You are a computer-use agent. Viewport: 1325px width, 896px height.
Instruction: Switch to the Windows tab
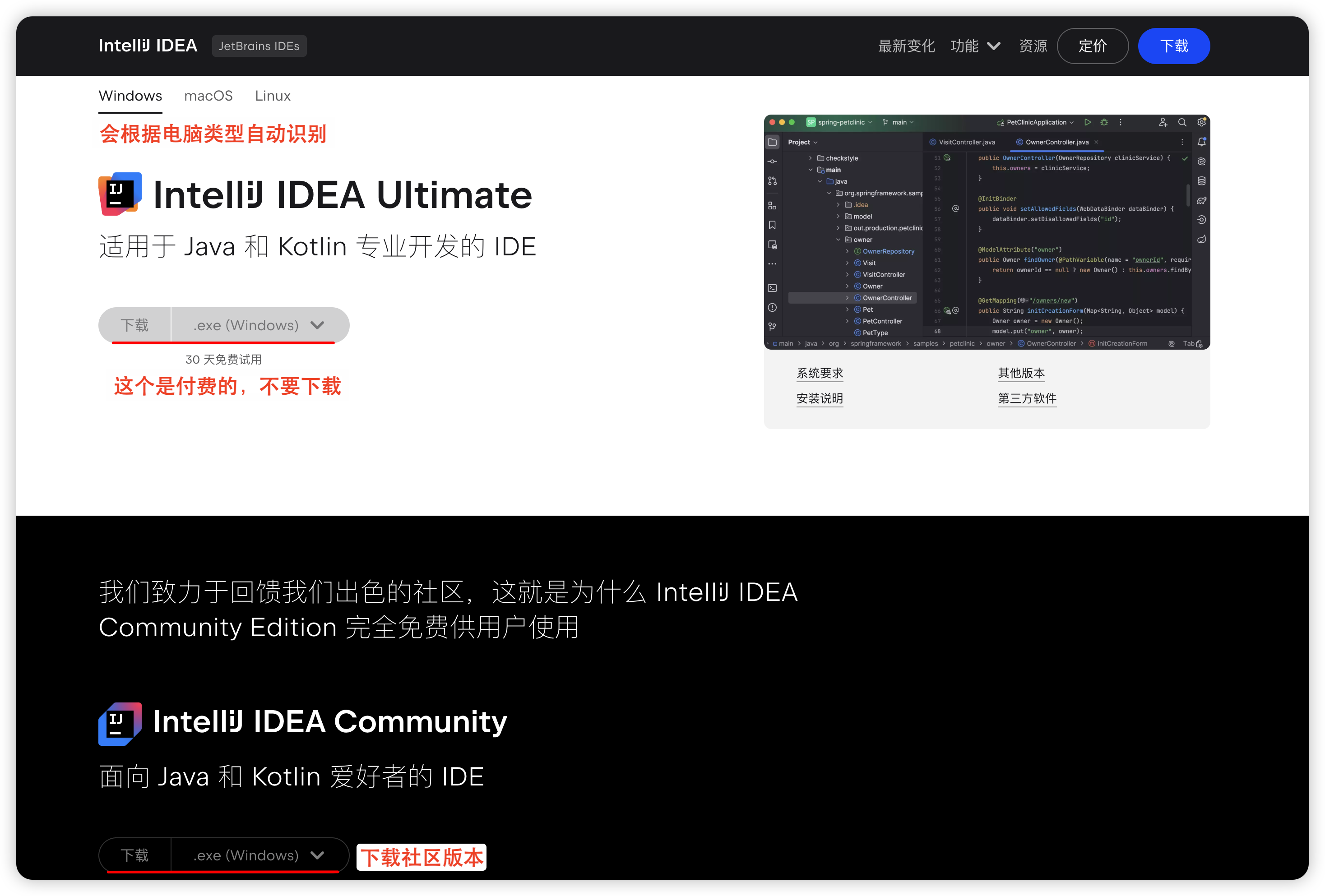coord(130,96)
